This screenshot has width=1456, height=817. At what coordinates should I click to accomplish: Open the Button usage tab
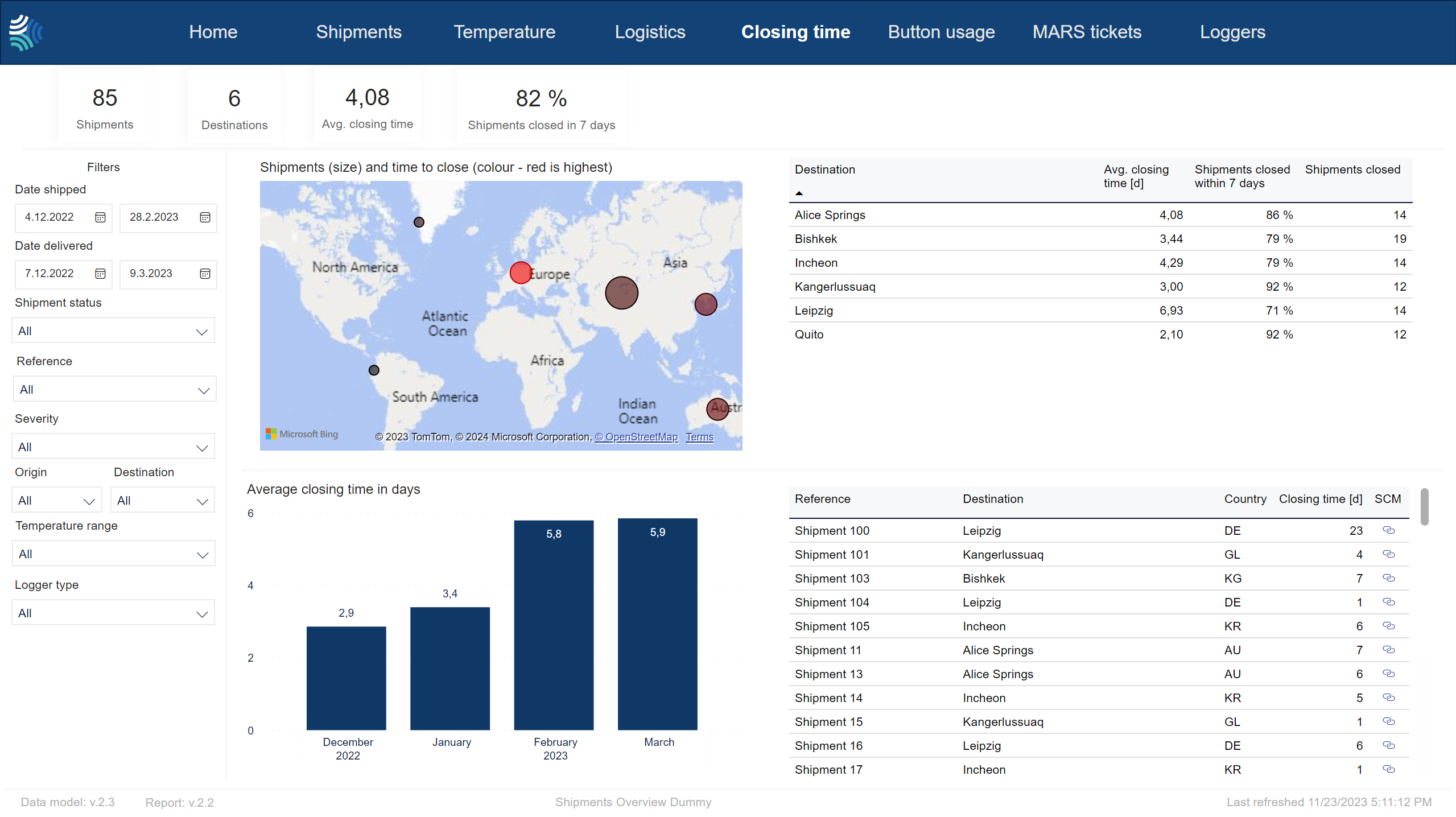pyautogui.click(x=942, y=32)
